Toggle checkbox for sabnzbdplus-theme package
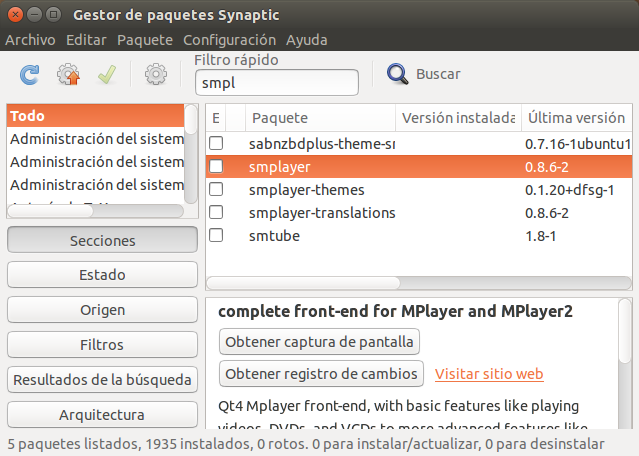 point(216,143)
